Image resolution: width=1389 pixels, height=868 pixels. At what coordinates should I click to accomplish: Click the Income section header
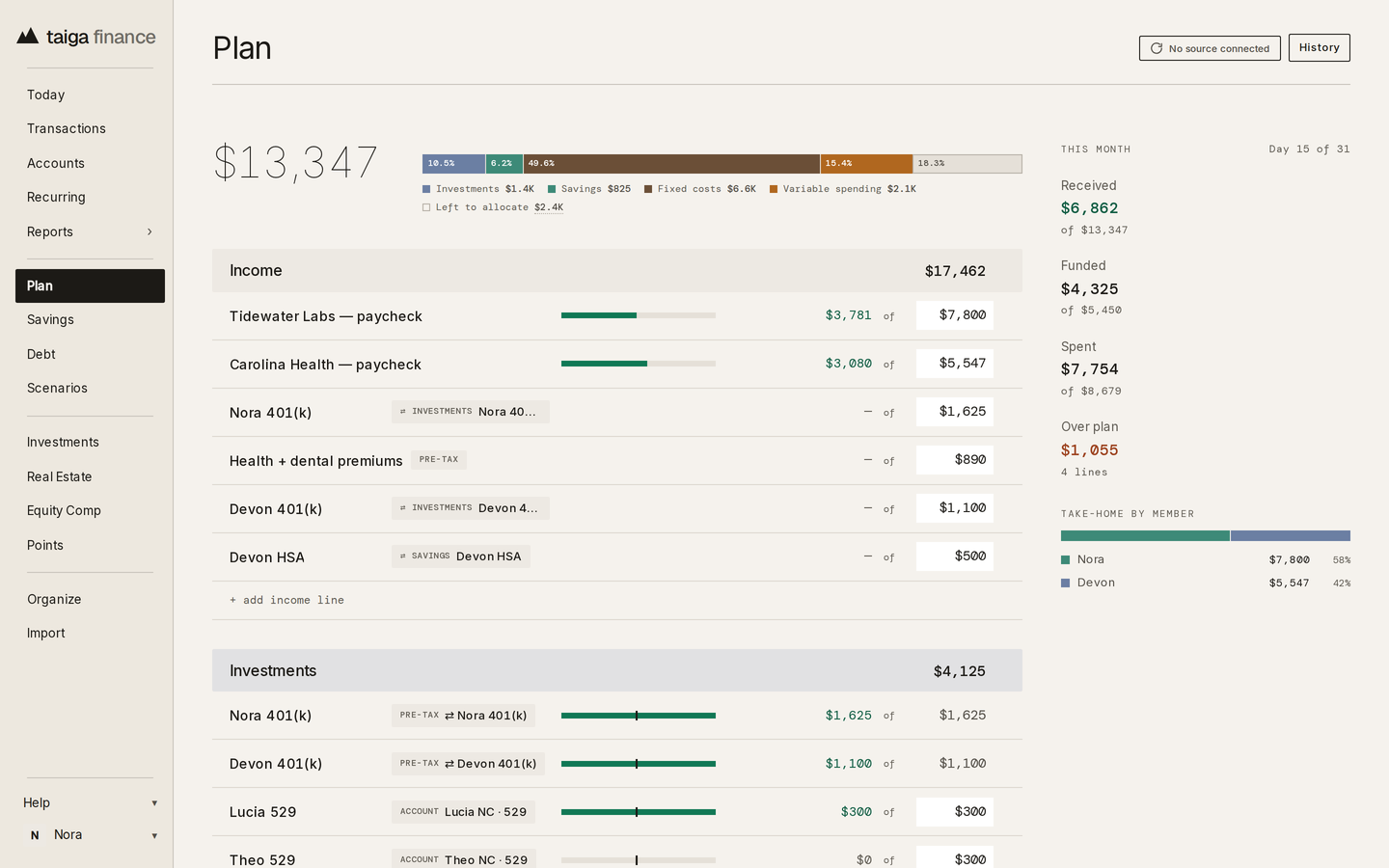point(617,270)
